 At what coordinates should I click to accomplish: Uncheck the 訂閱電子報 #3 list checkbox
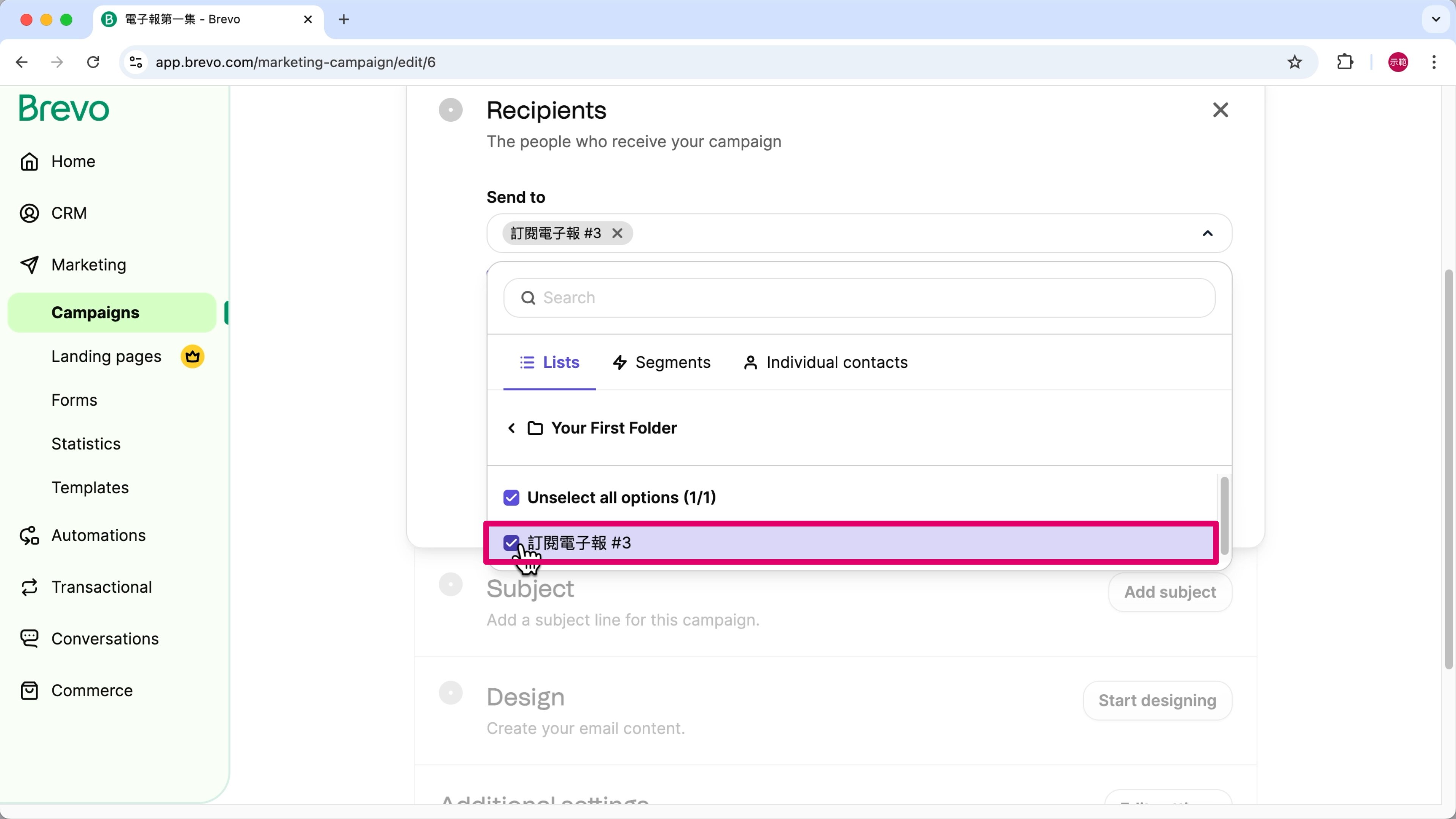[511, 543]
